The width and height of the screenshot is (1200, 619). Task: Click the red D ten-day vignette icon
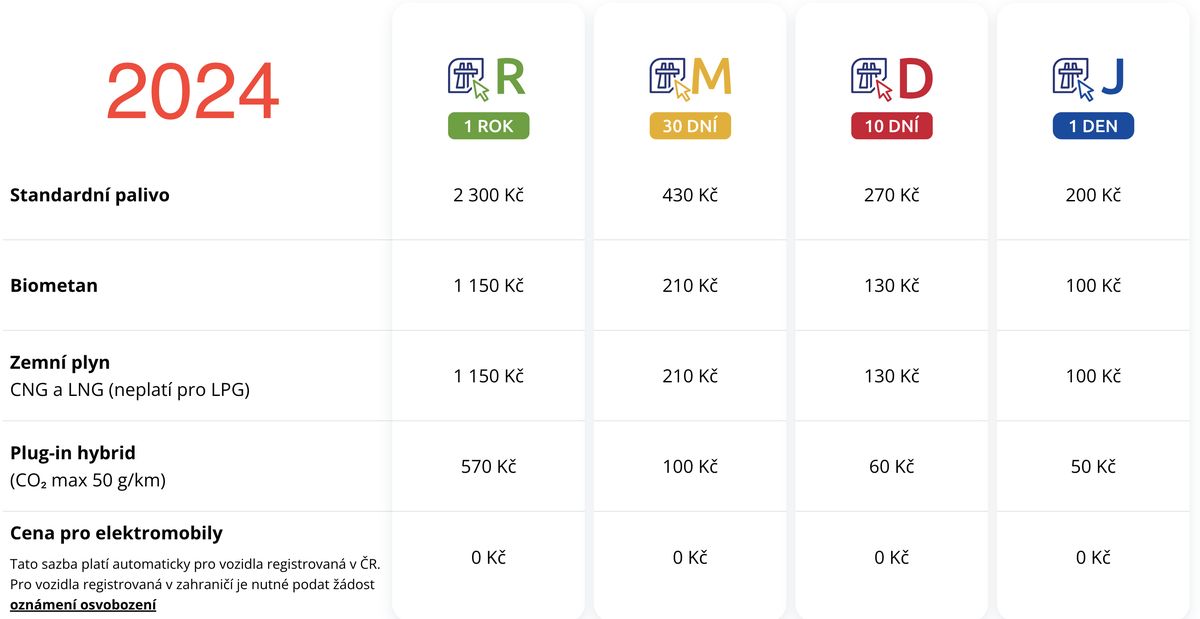click(x=892, y=79)
